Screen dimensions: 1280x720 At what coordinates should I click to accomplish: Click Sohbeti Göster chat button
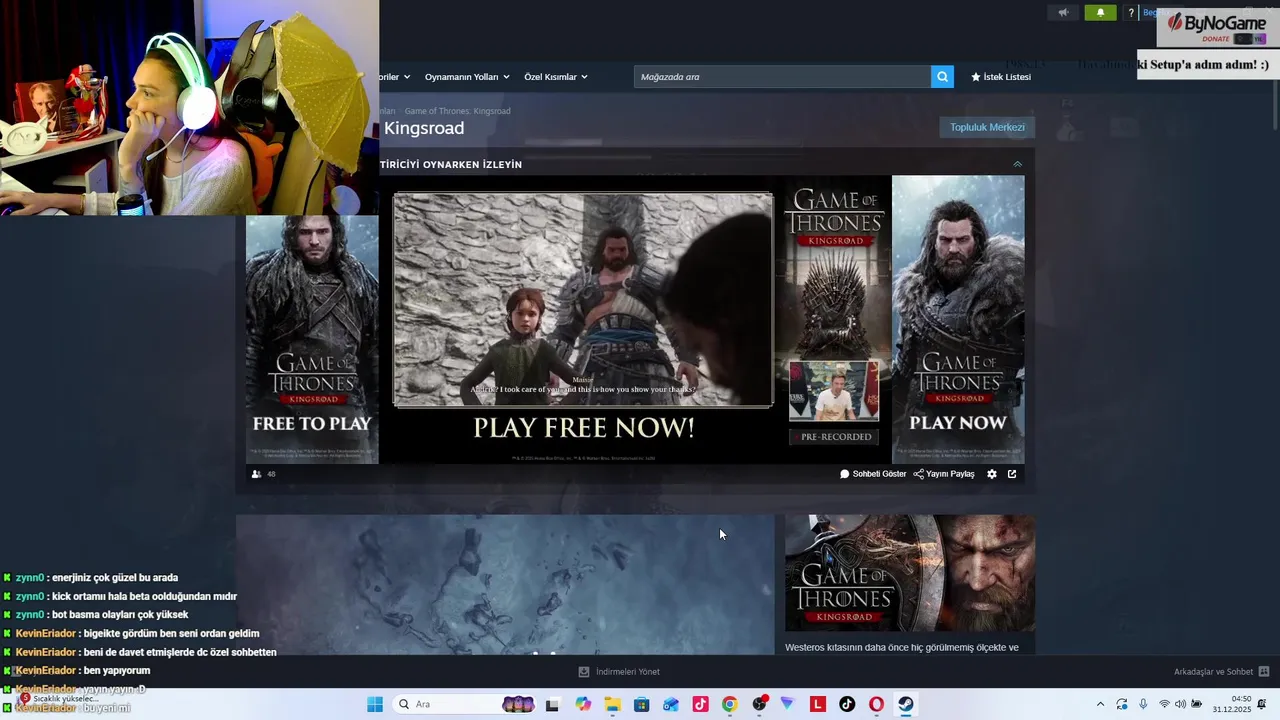click(873, 474)
